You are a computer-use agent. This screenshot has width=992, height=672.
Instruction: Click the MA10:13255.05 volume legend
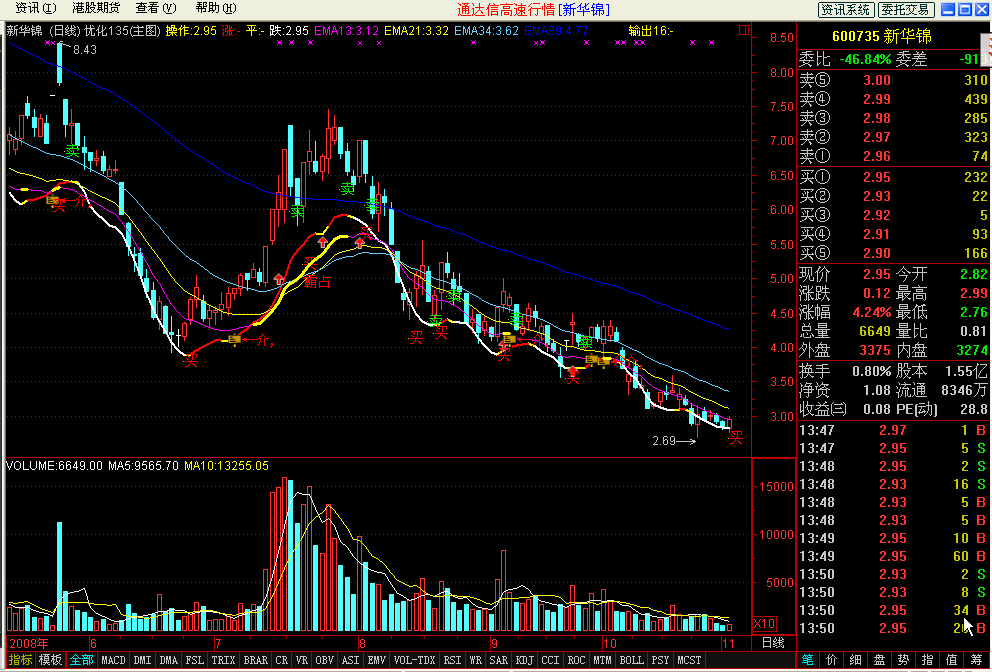226,466
